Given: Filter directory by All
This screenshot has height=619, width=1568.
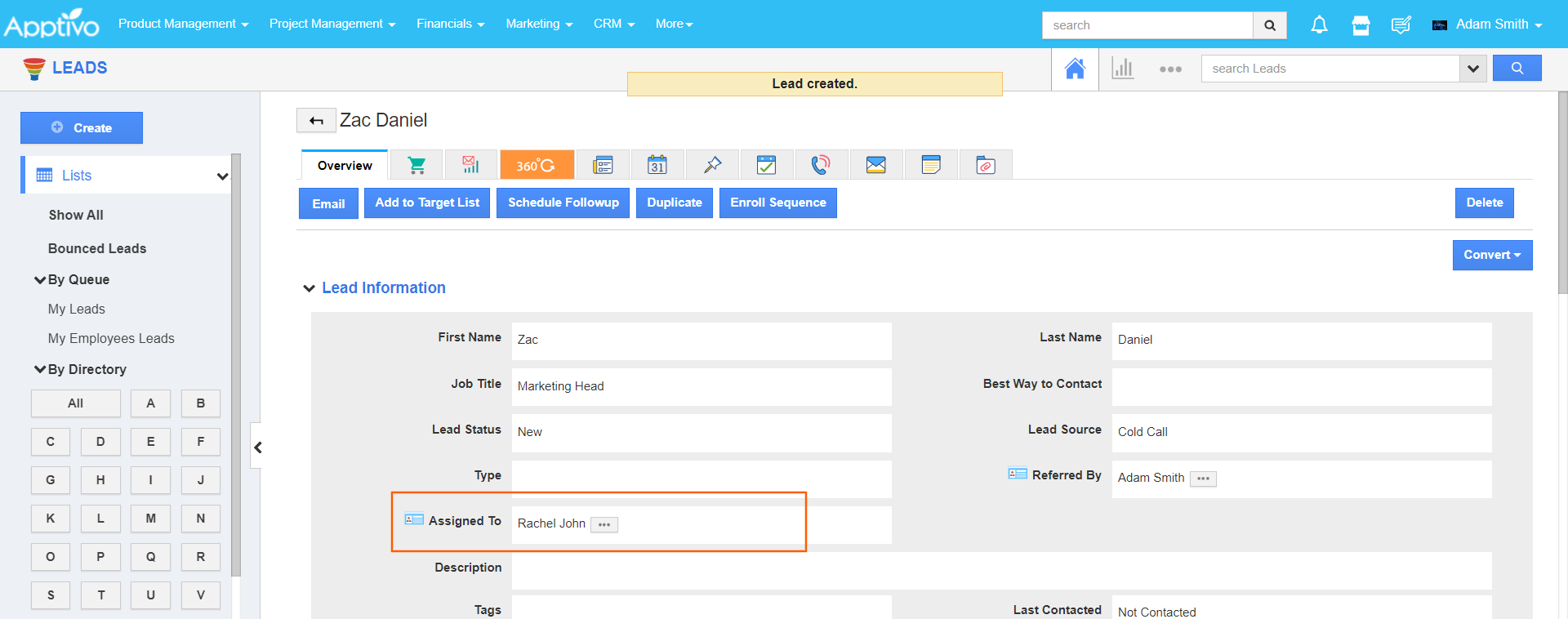Looking at the screenshot, I should 76,403.
